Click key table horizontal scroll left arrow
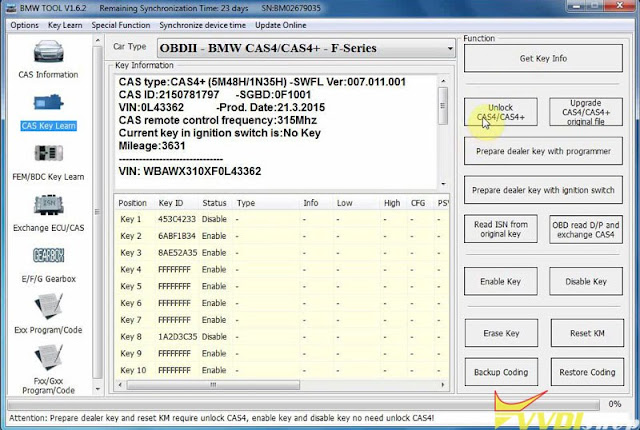640x430 pixels. [120, 385]
